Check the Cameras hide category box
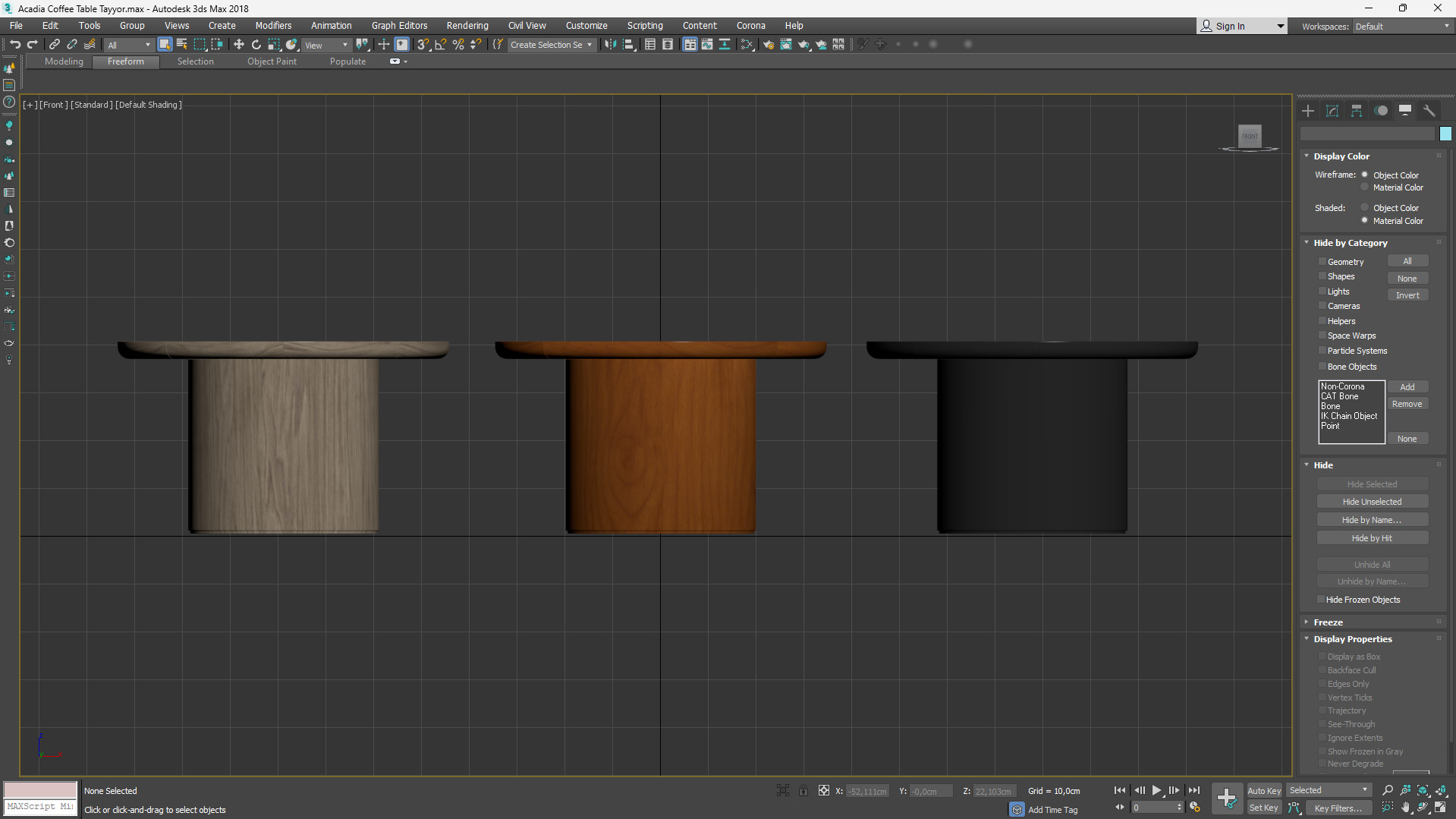Image resolution: width=1456 pixels, height=819 pixels. pyautogui.click(x=1322, y=306)
